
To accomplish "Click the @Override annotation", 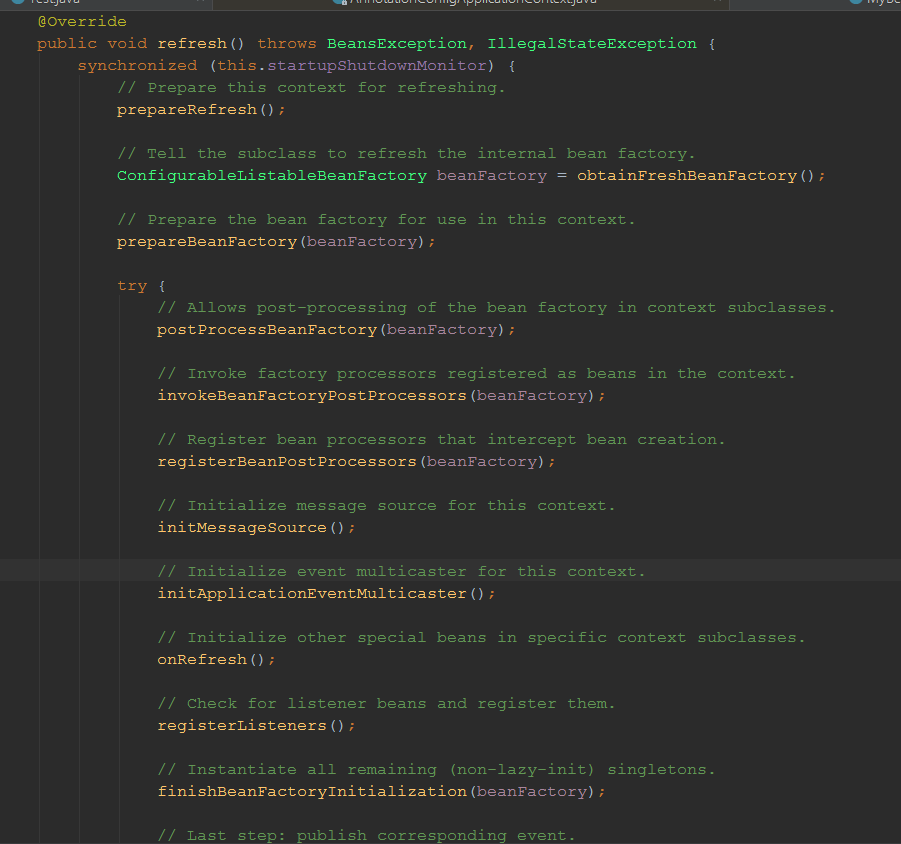I will 82,22.
